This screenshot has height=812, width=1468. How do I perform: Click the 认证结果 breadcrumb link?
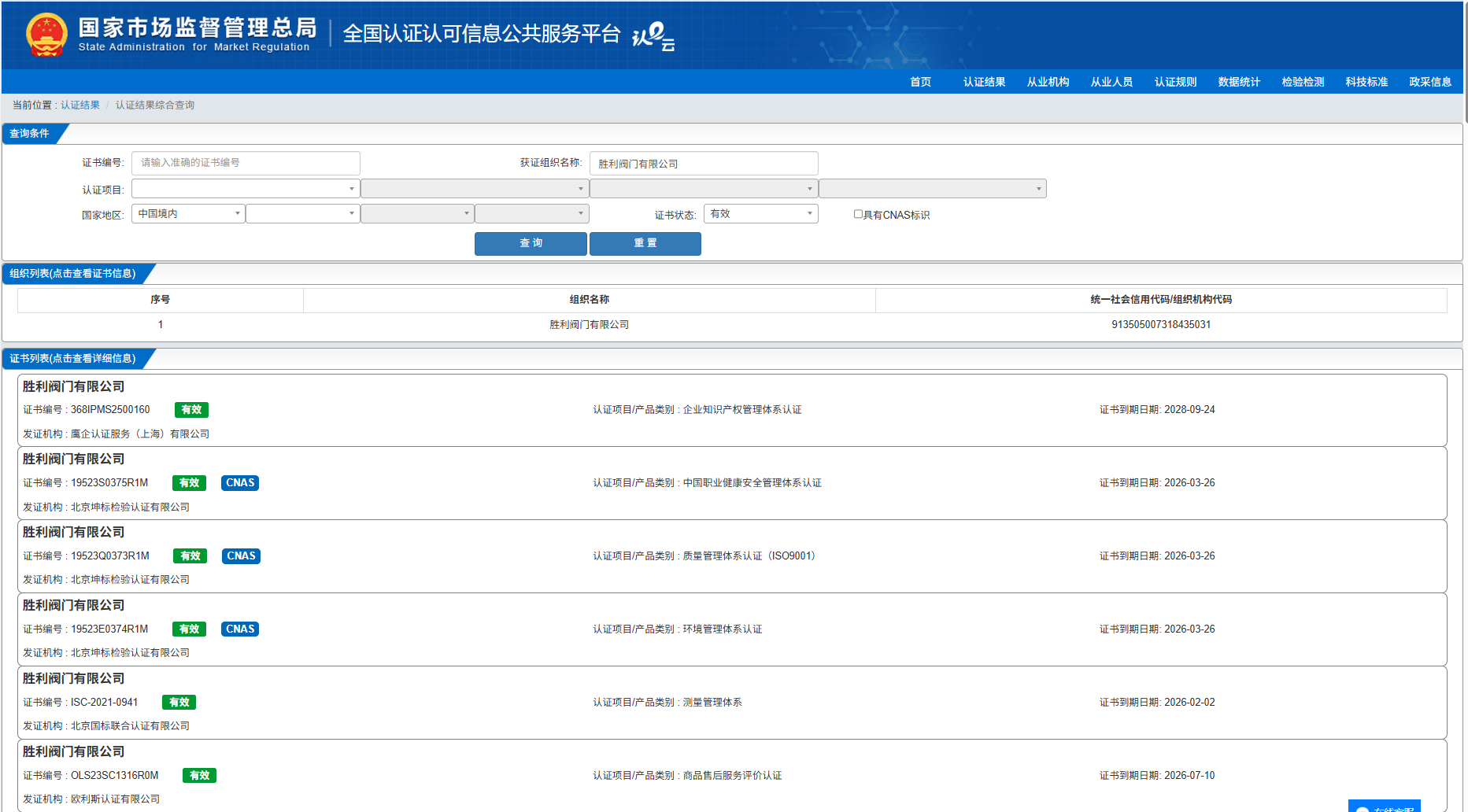[80, 105]
